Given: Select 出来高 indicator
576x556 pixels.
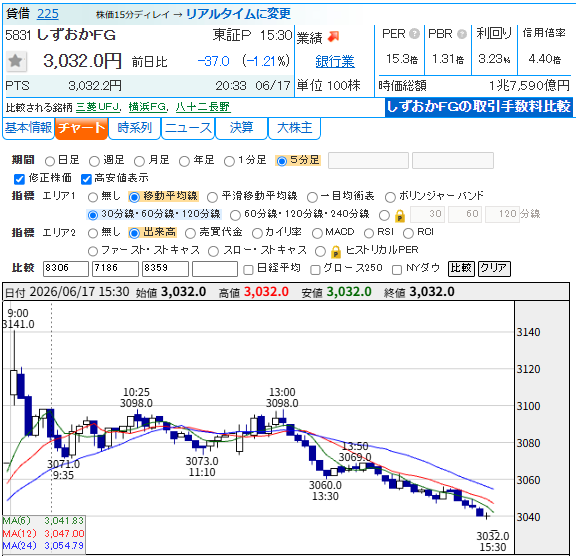Looking at the screenshot, I should pyautogui.click(x=134, y=233).
